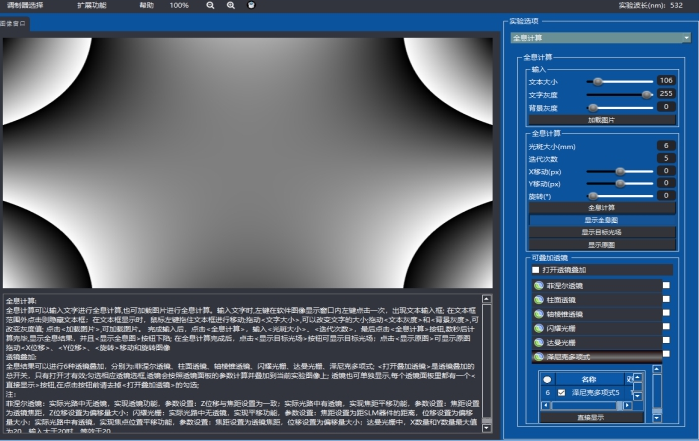Click the zoom out magnifier icon

(x=211, y=6)
